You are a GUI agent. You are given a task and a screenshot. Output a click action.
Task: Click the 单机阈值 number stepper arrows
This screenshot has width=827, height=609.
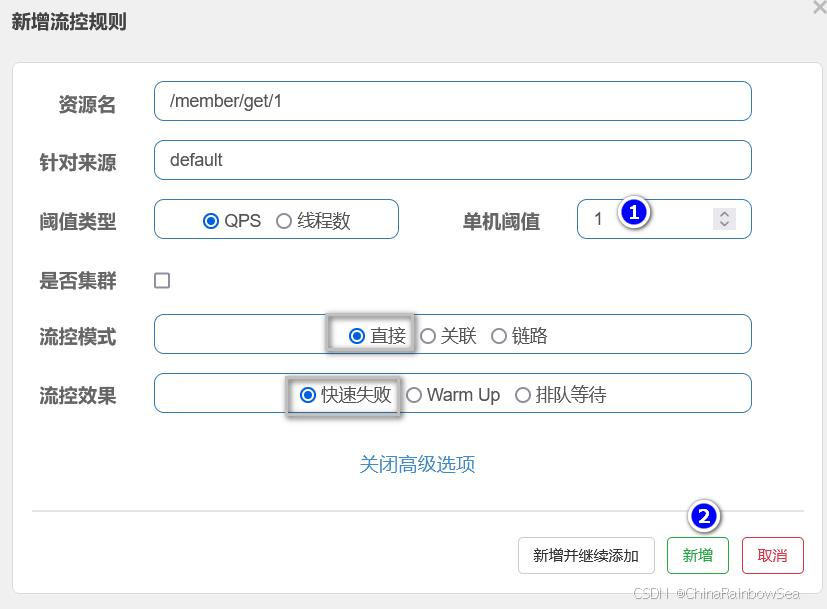pyautogui.click(x=725, y=219)
